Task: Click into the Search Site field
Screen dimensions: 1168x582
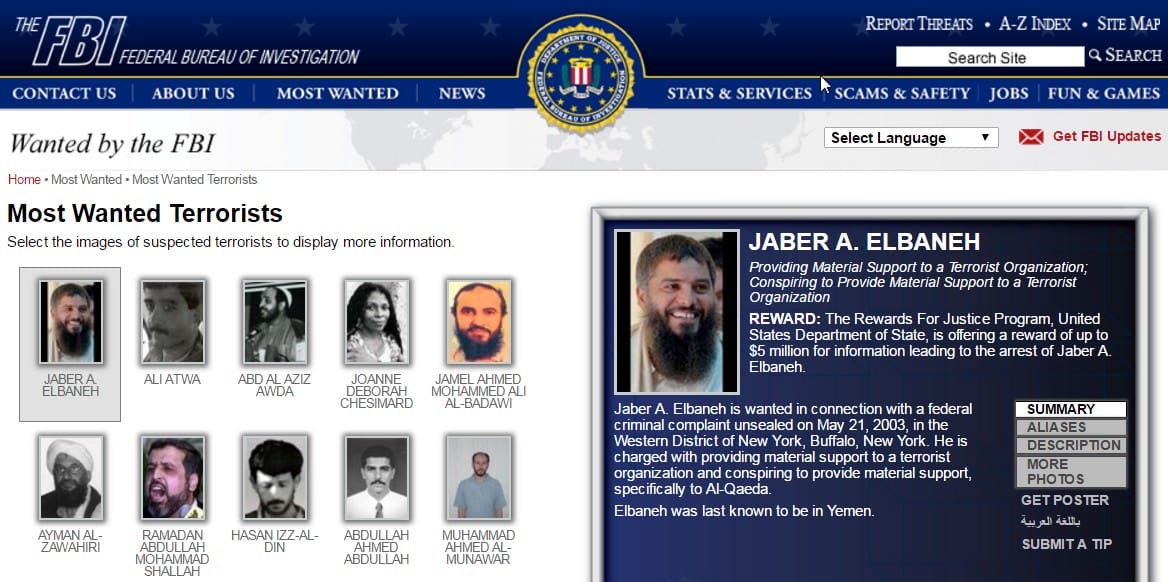Action: tap(989, 57)
